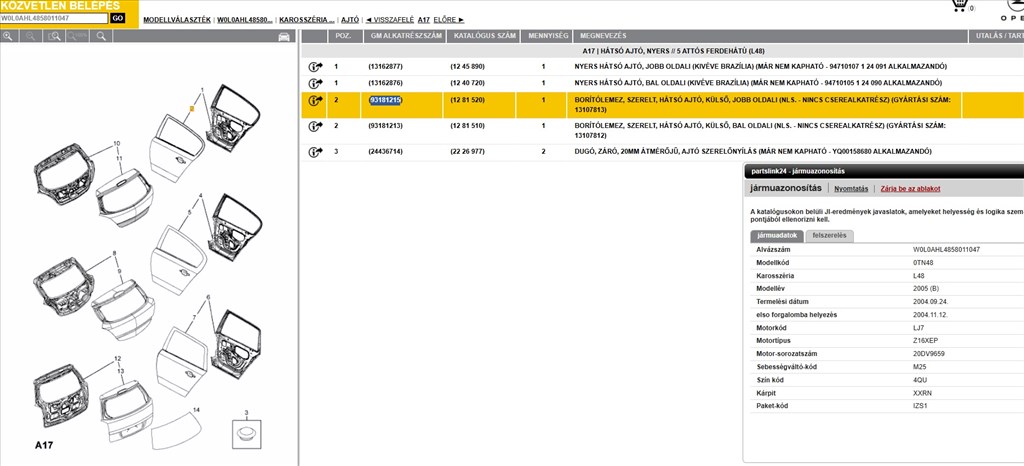The image size is (1024, 466).
Task: Navigate back with VISSZAFELÉ link
Action: pyautogui.click(x=389, y=19)
